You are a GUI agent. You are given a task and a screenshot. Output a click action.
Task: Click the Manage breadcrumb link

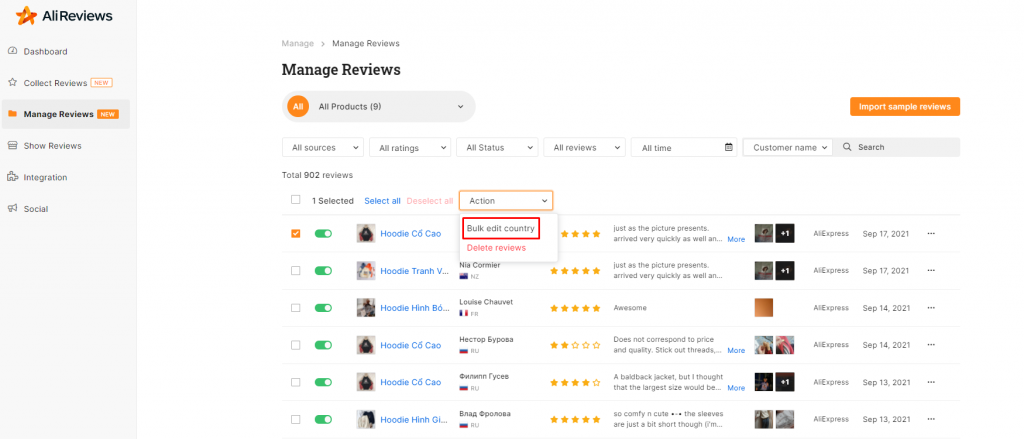pyautogui.click(x=298, y=44)
